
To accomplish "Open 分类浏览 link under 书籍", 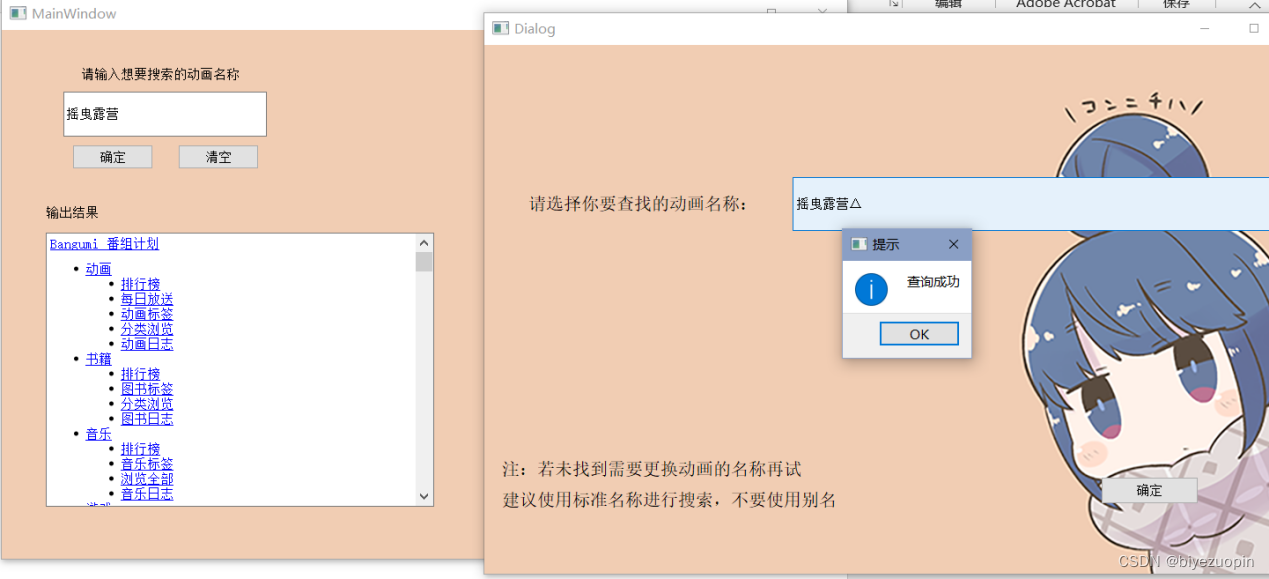I will pyautogui.click(x=147, y=404).
